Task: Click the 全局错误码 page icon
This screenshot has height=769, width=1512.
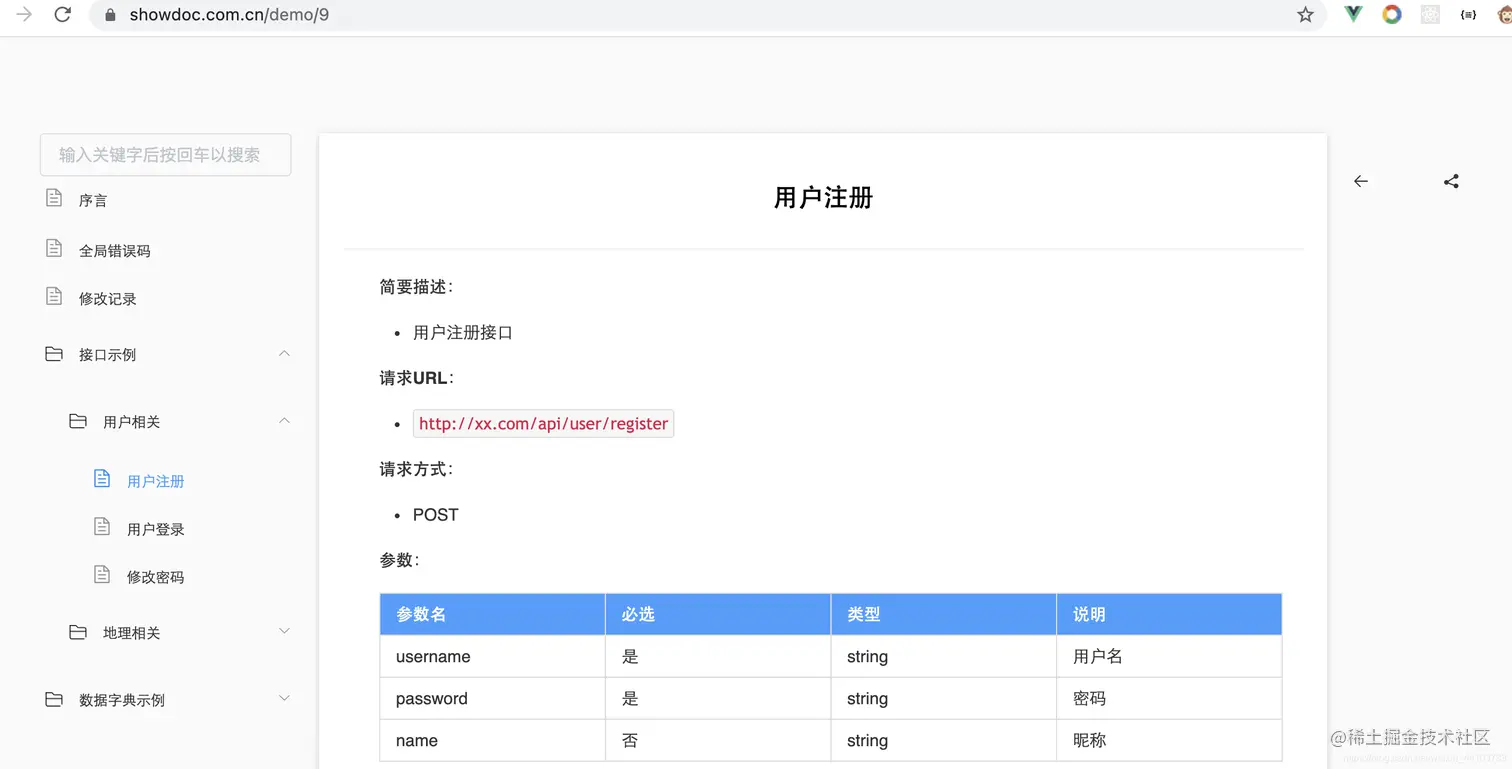Action: tap(54, 248)
